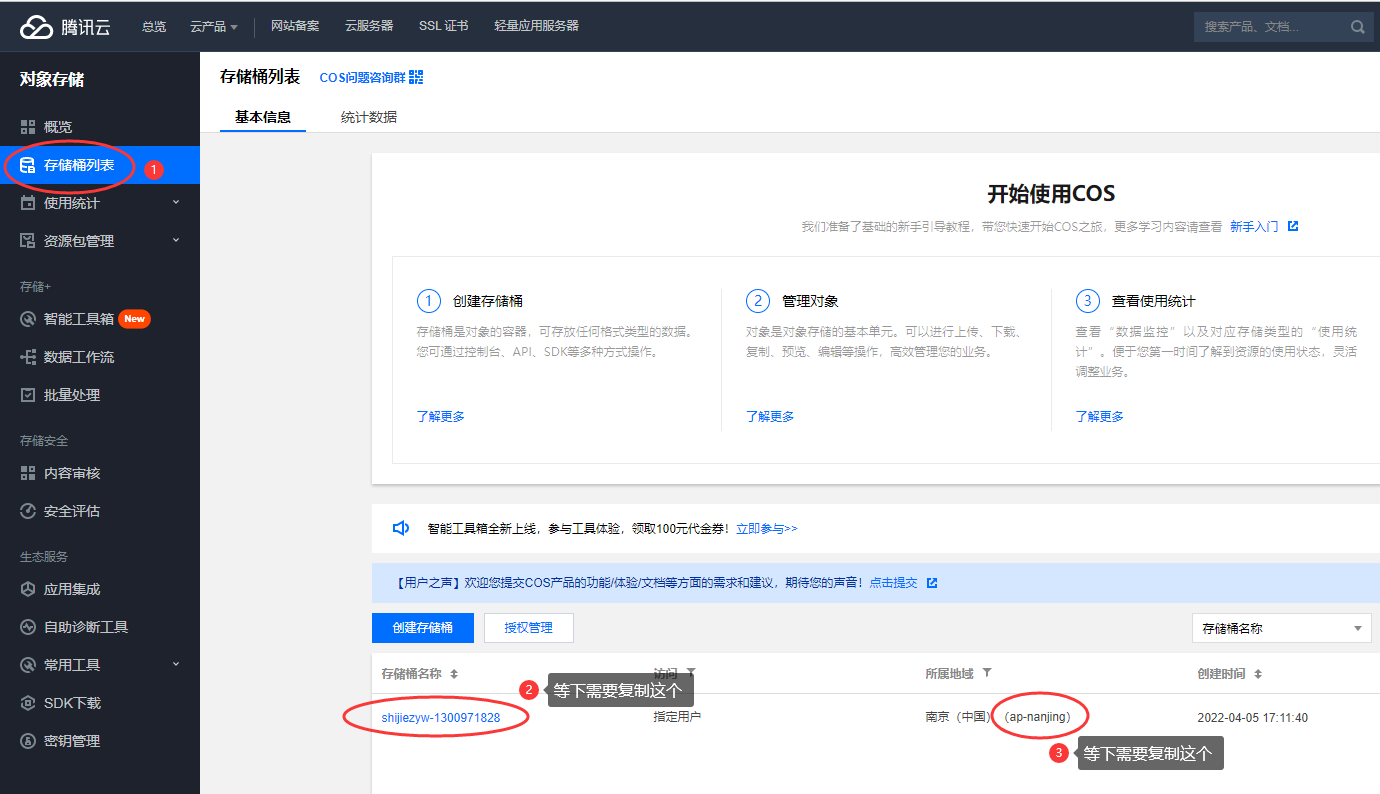
Task: Click the 南京 region cell text
Action: [958, 717]
